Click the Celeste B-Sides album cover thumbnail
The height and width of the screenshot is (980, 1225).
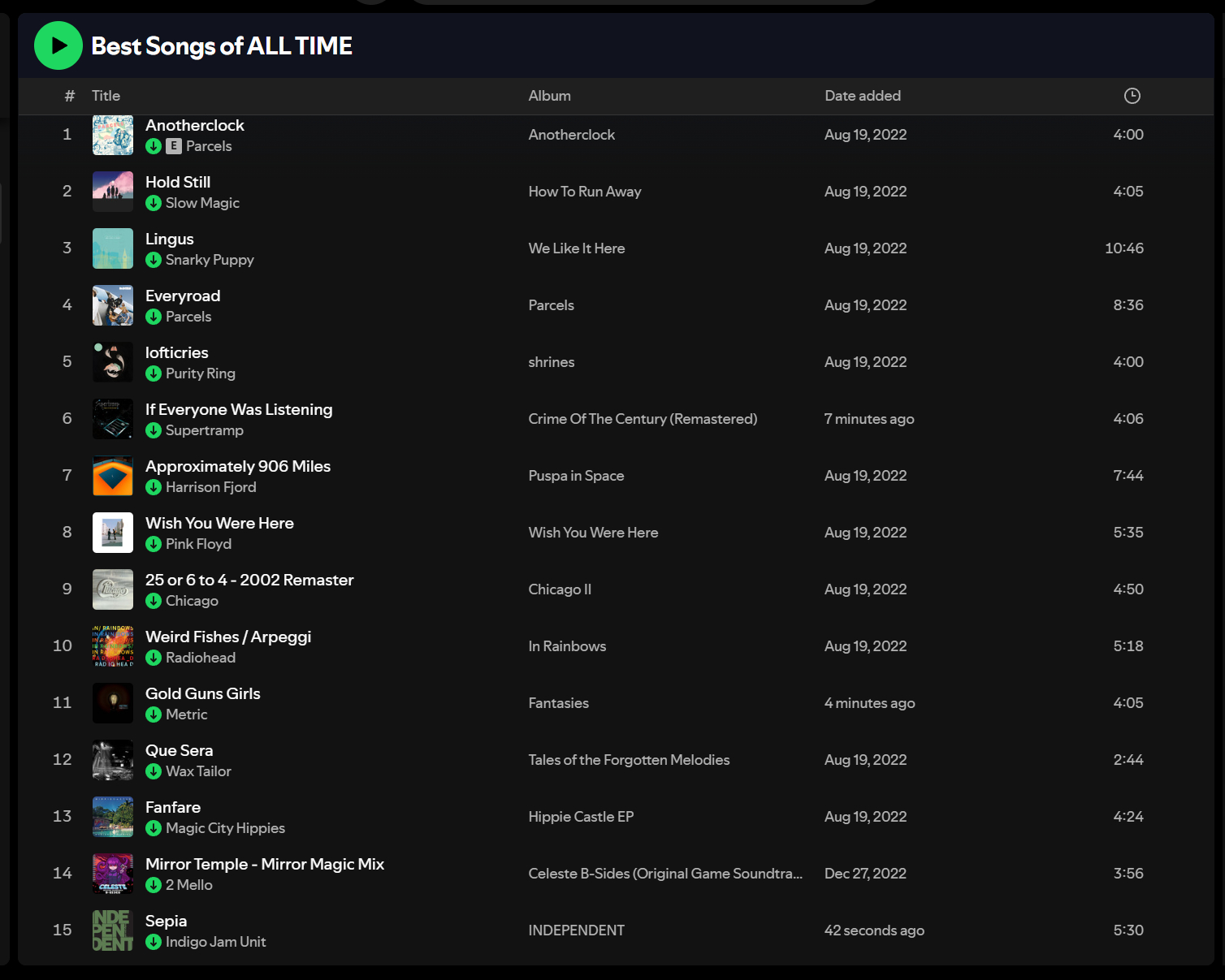[x=113, y=874]
